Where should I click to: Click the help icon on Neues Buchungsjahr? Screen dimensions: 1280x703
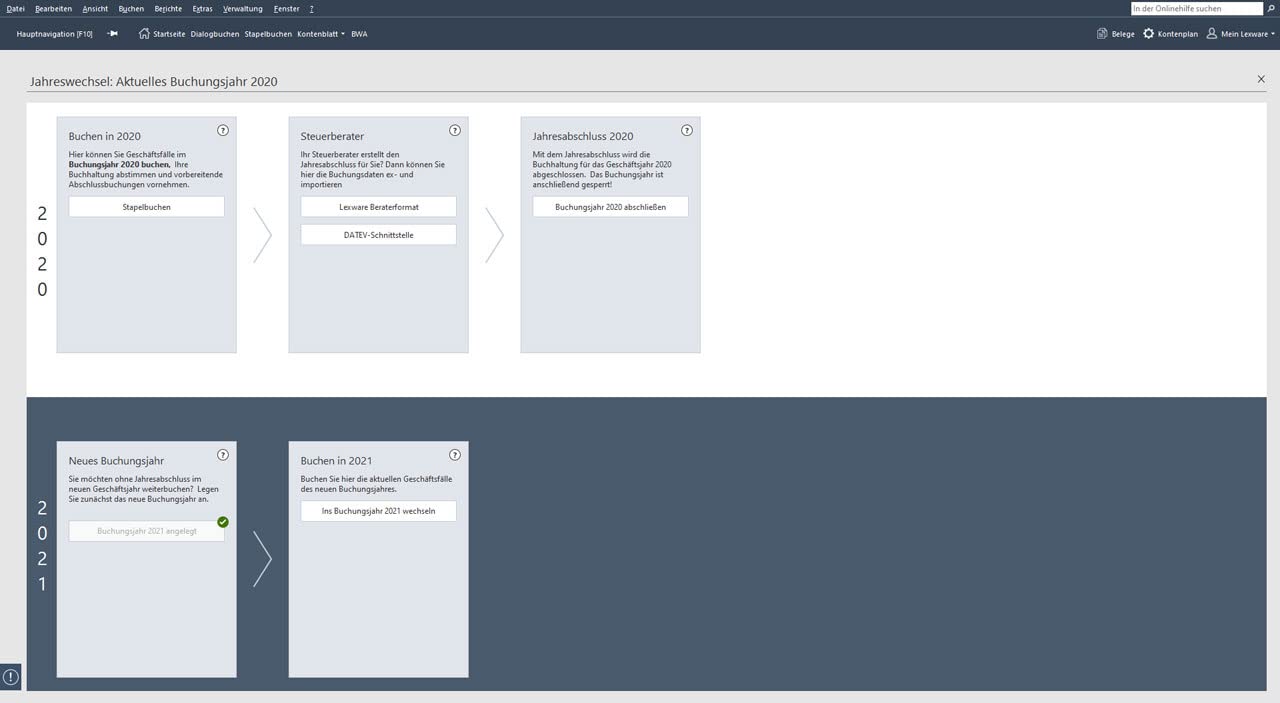223,455
